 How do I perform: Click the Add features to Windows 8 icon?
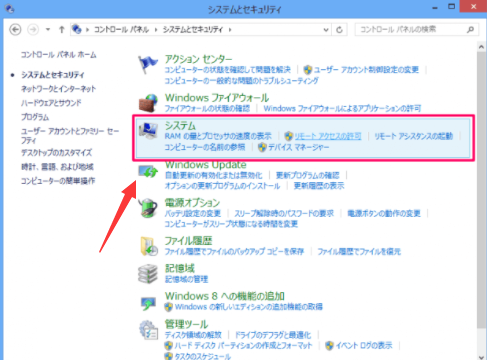coord(148,303)
